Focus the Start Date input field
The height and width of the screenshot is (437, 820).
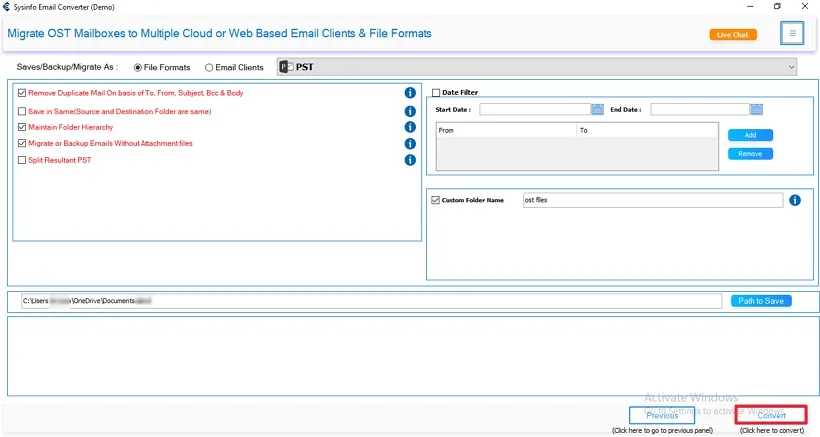tap(534, 109)
